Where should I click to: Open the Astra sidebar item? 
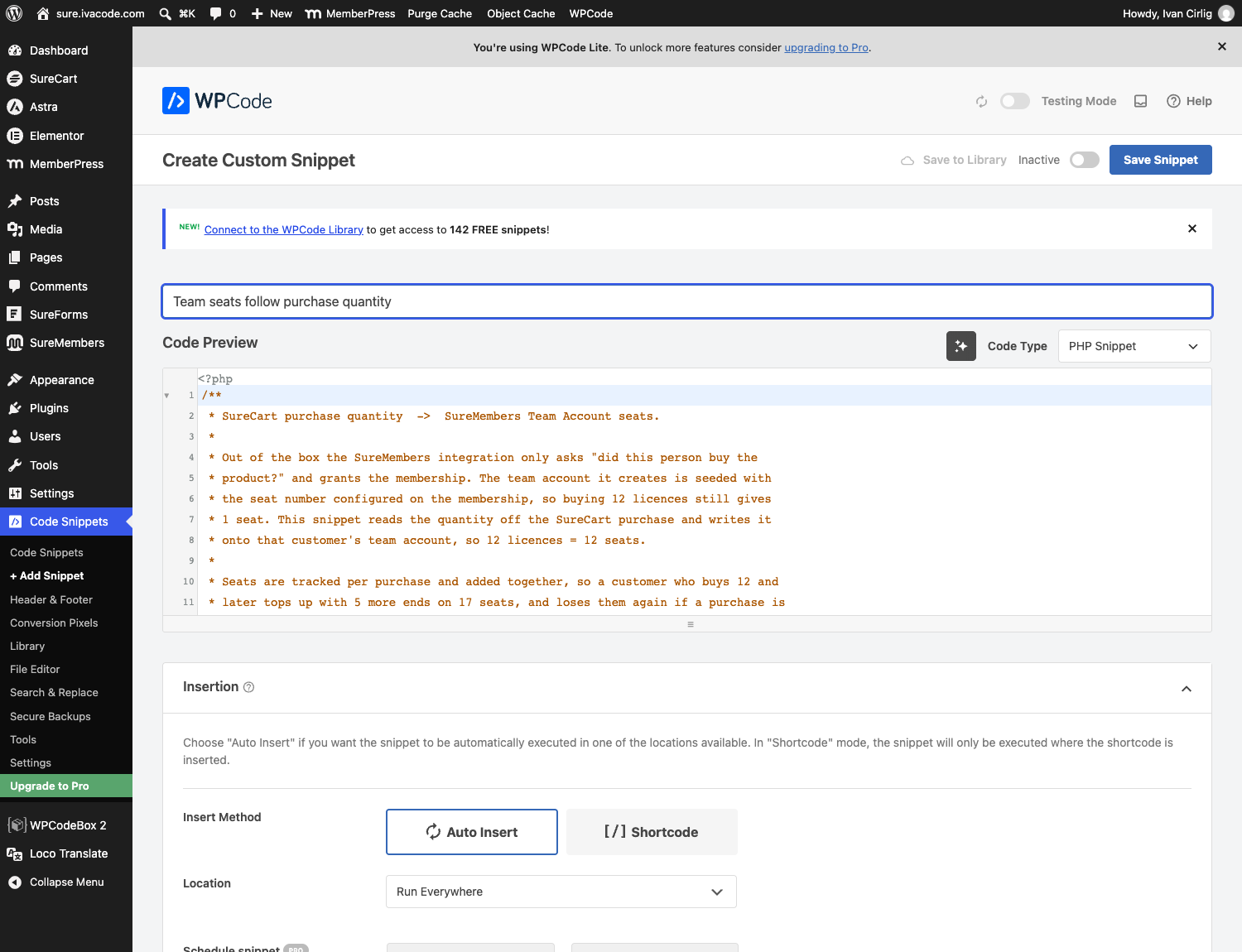[x=66, y=107]
